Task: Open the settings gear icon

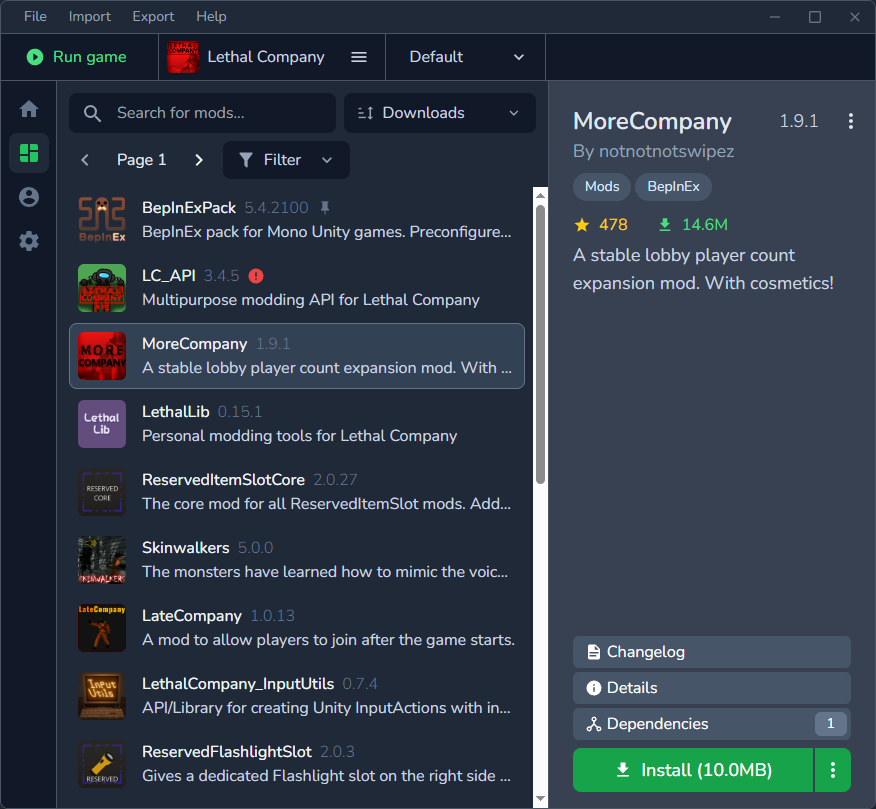Action: pos(29,241)
